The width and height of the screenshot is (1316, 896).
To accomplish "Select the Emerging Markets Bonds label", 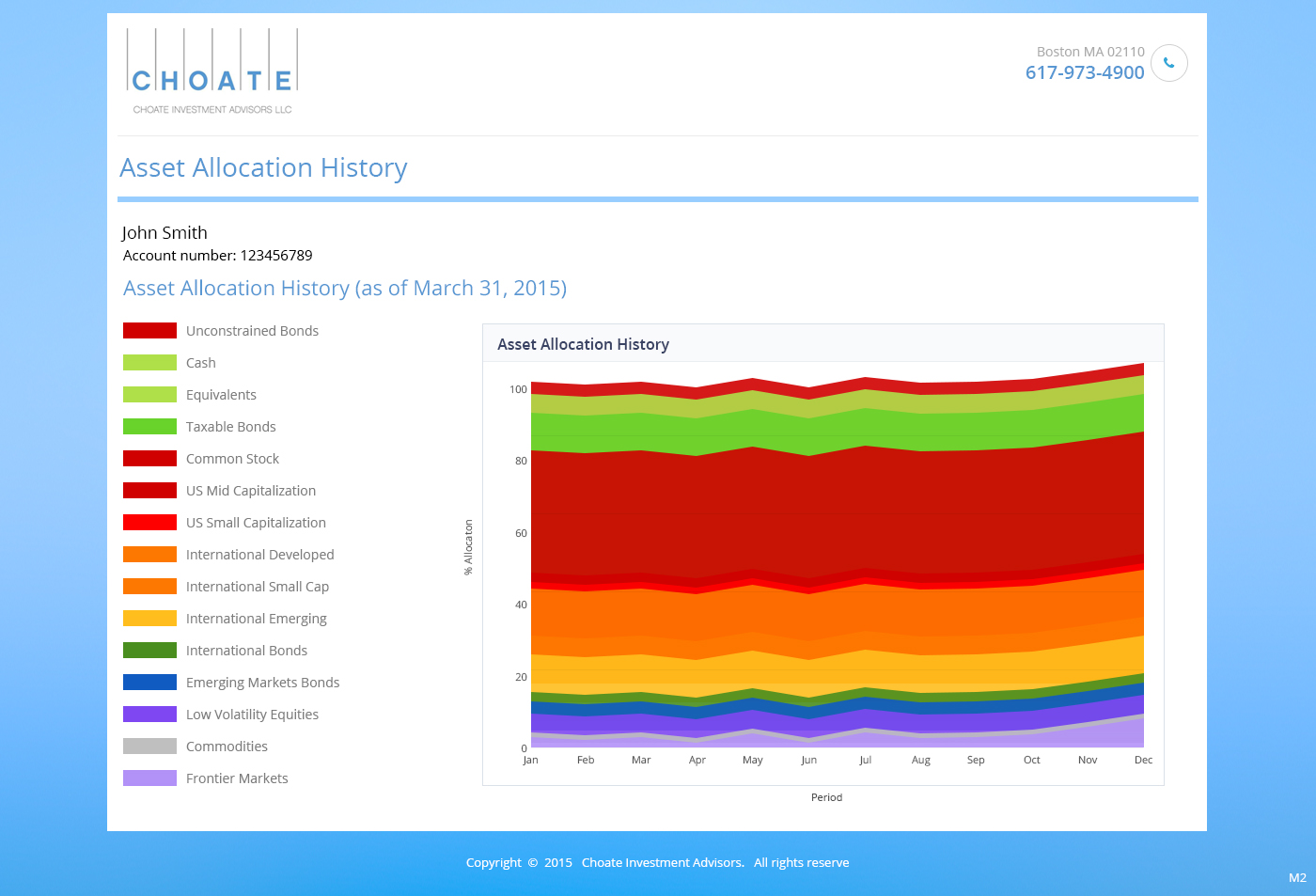I will (x=262, y=683).
